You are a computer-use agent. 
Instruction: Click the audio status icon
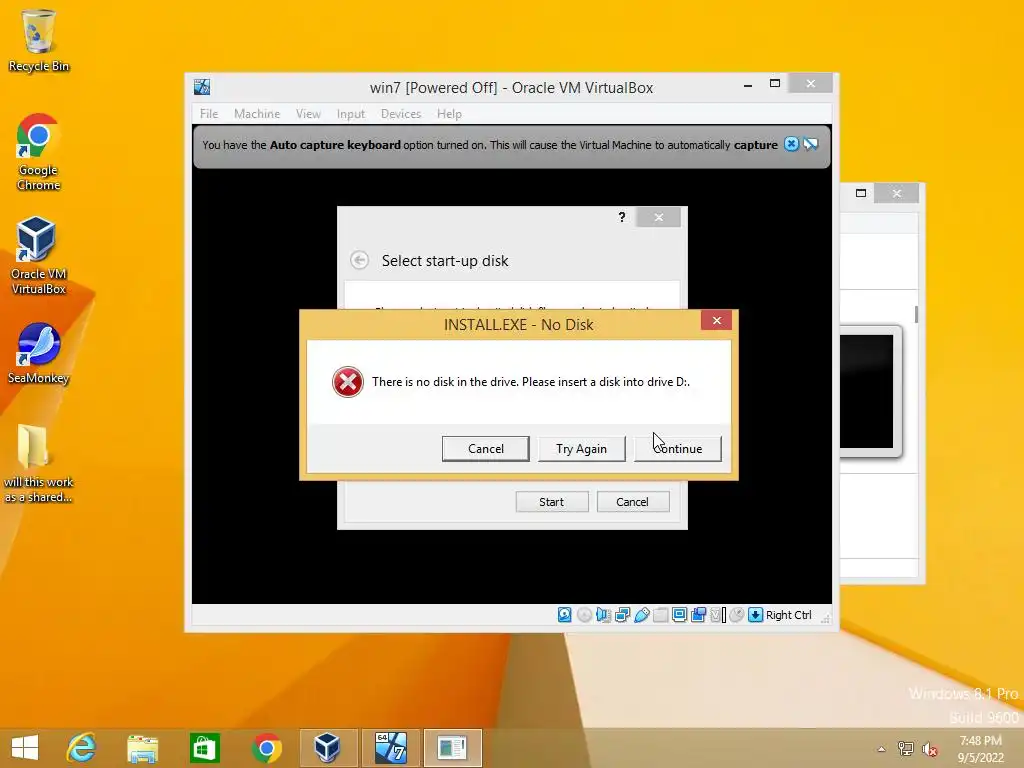click(x=603, y=615)
